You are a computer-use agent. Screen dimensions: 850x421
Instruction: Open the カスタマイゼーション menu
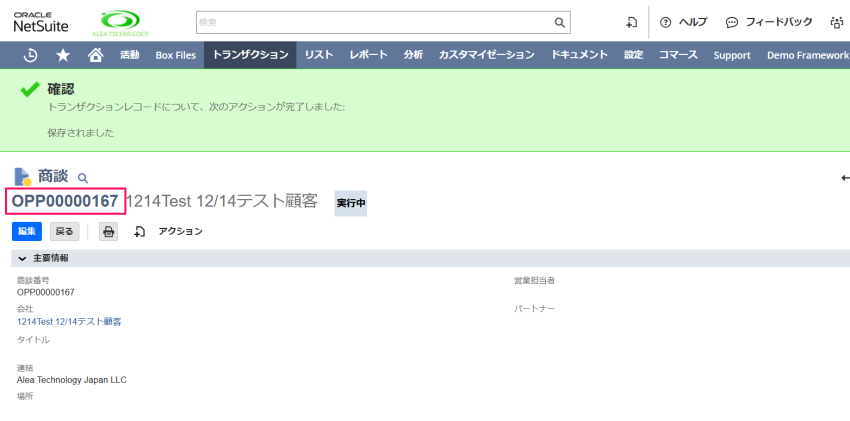(x=487, y=55)
